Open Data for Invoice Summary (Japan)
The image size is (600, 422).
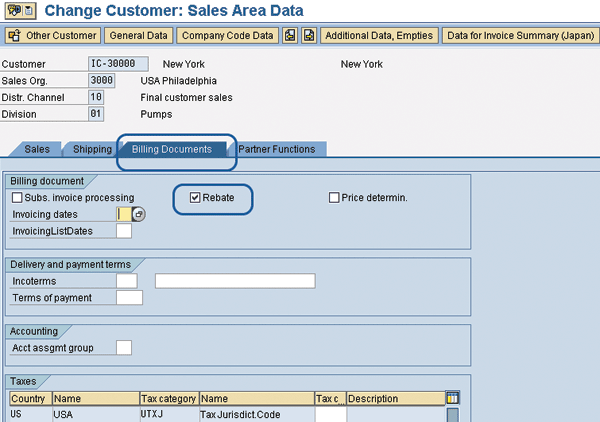520,36
